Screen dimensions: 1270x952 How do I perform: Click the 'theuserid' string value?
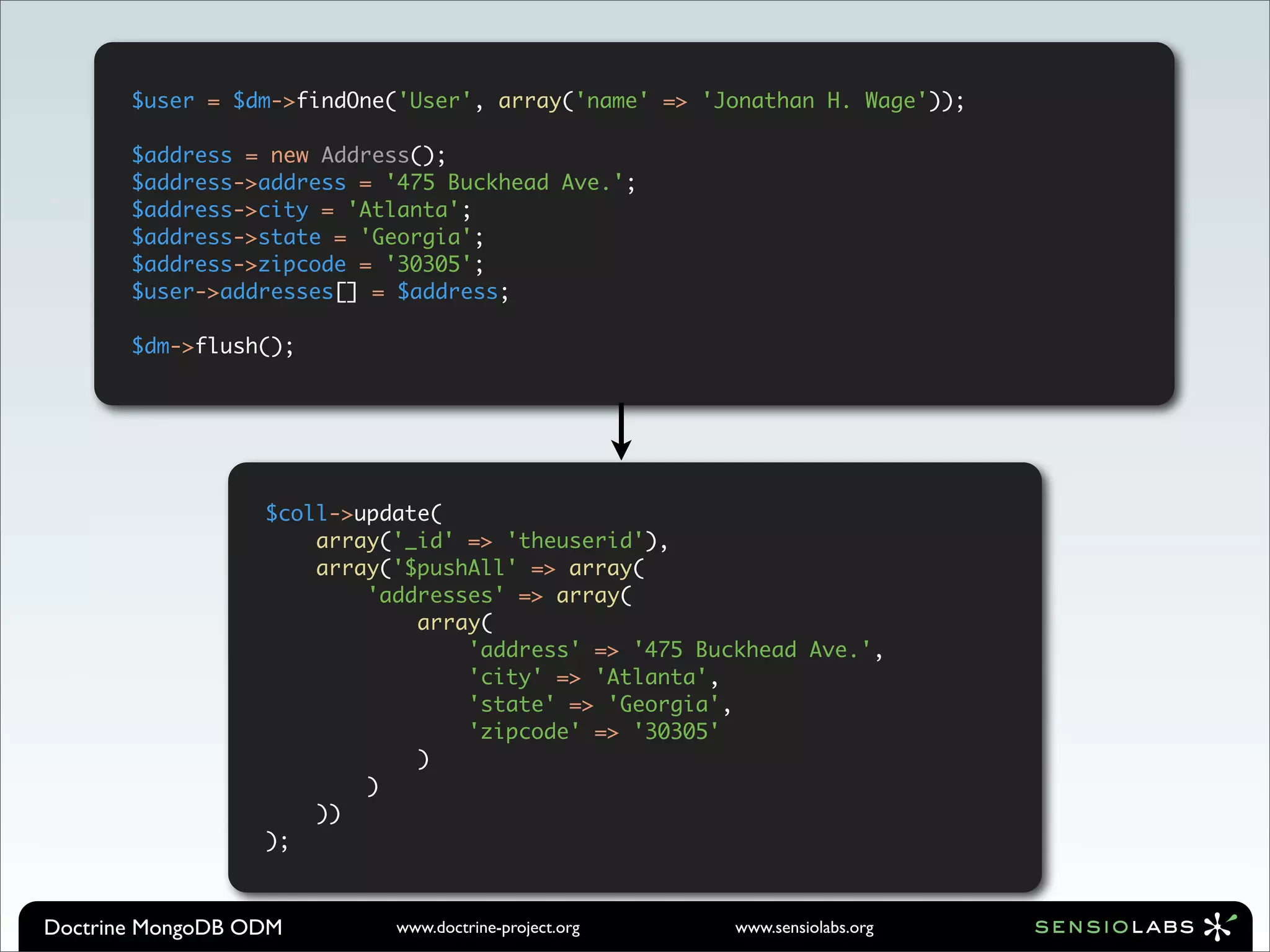[x=575, y=540]
